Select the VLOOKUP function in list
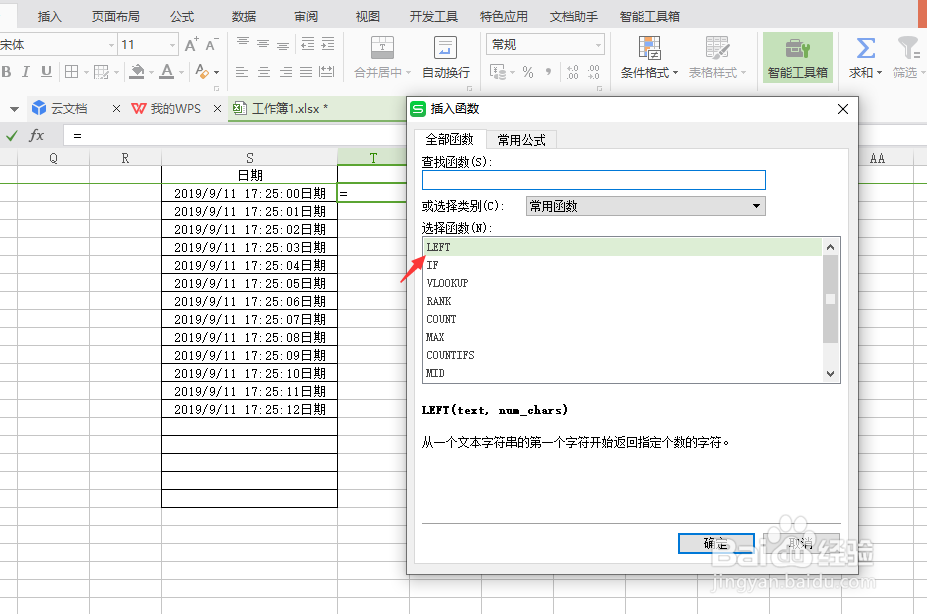The height and width of the screenshot is (614, 927). [623, 283]
